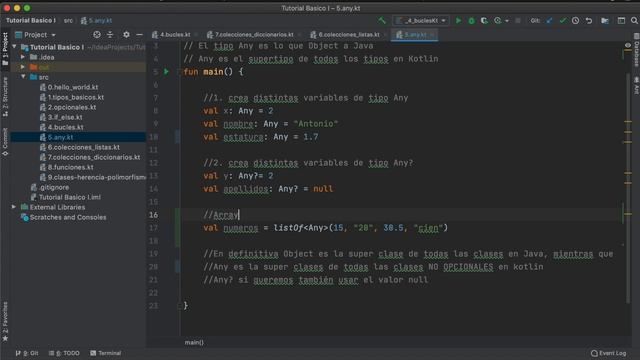The image size is (640, 360).
Task: Switch to the 4.bucles.kt editor tab
Action: pyautogui.click(x=175, y=35)
